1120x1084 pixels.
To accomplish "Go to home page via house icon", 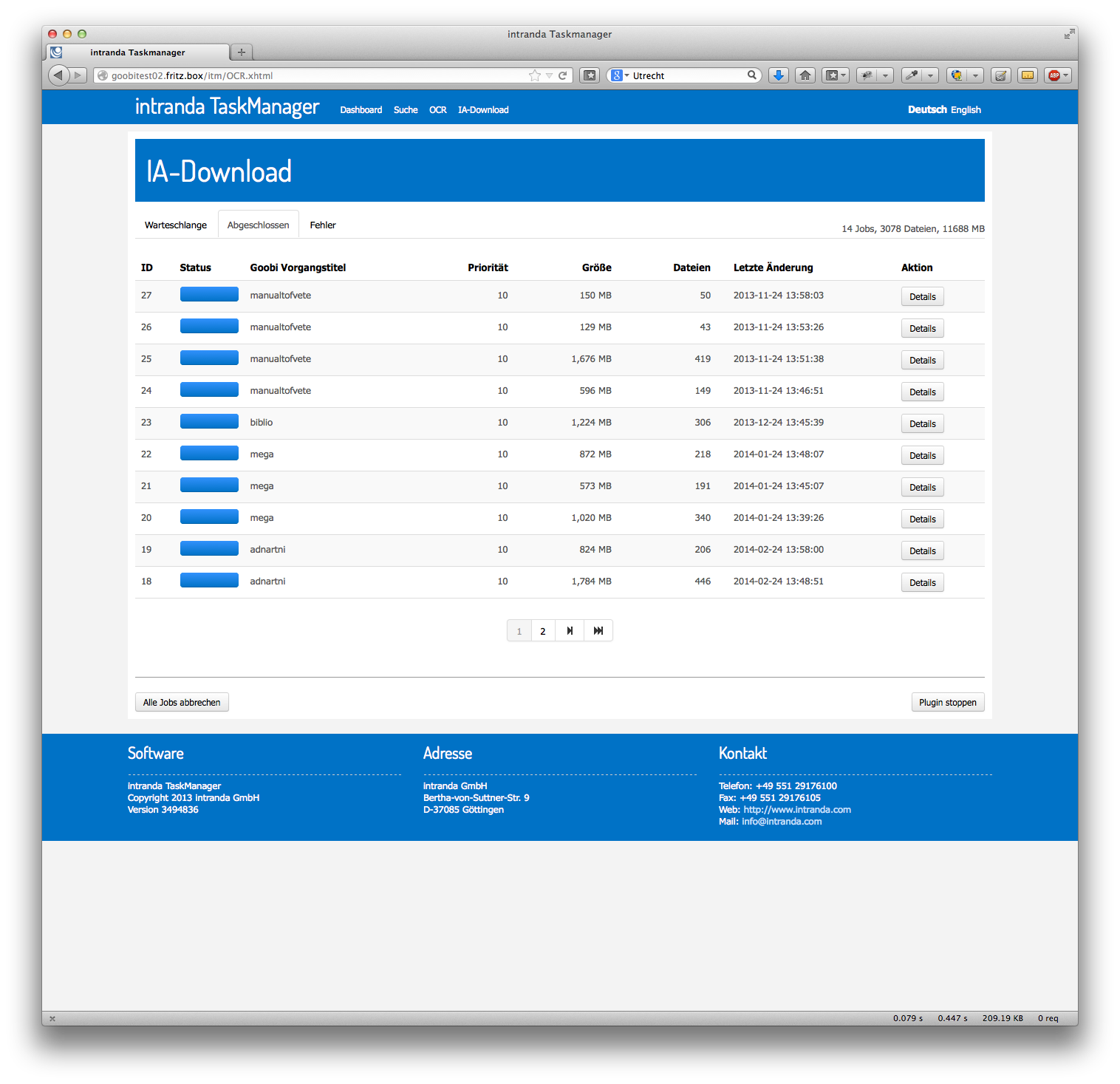I will coord(805,75).
